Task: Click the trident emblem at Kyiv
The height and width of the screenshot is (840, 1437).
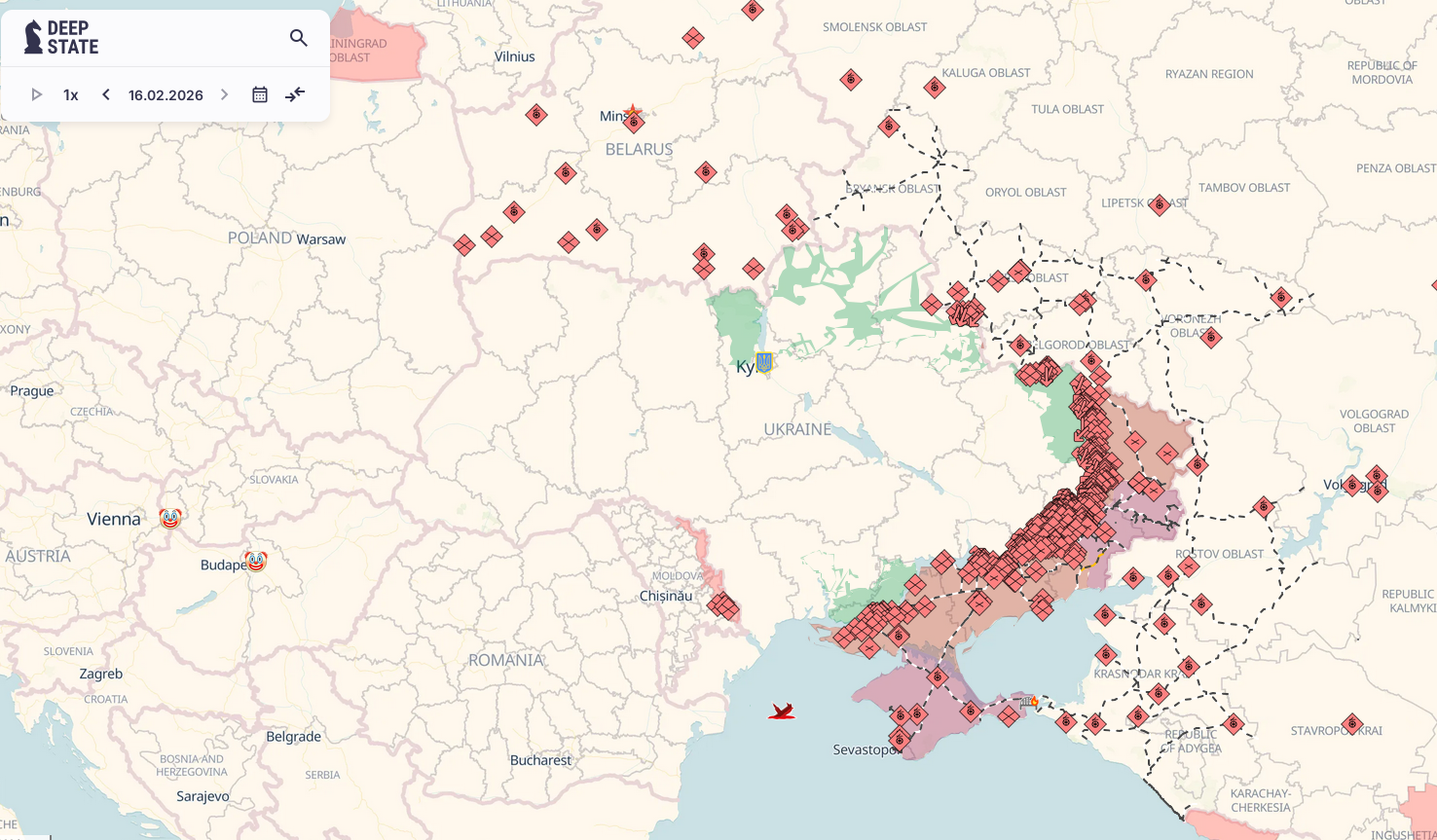Action: coord(764,362)
